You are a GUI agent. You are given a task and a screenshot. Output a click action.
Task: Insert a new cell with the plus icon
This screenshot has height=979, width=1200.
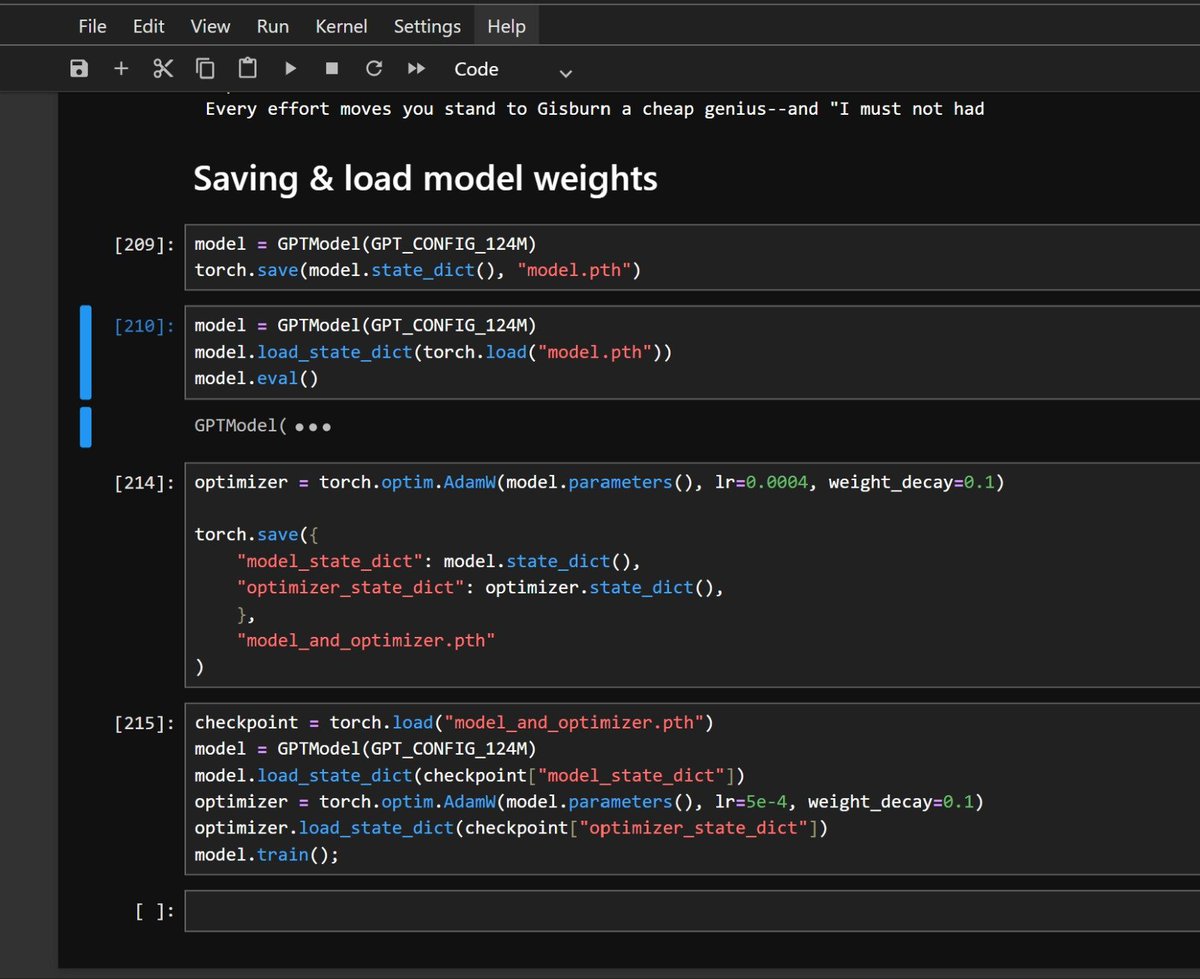[121, 69]
